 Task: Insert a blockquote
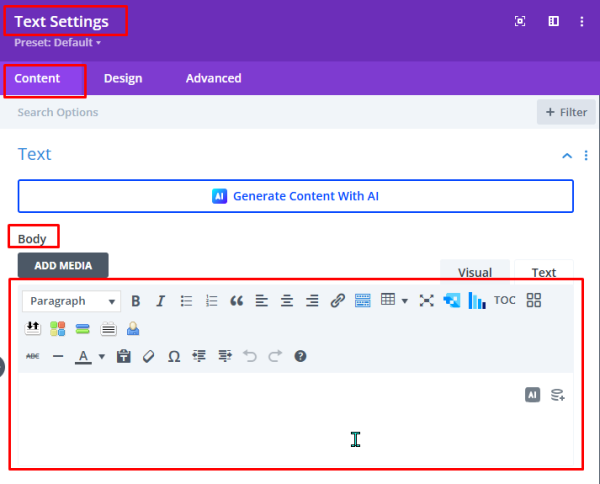[x=237, y=301]
